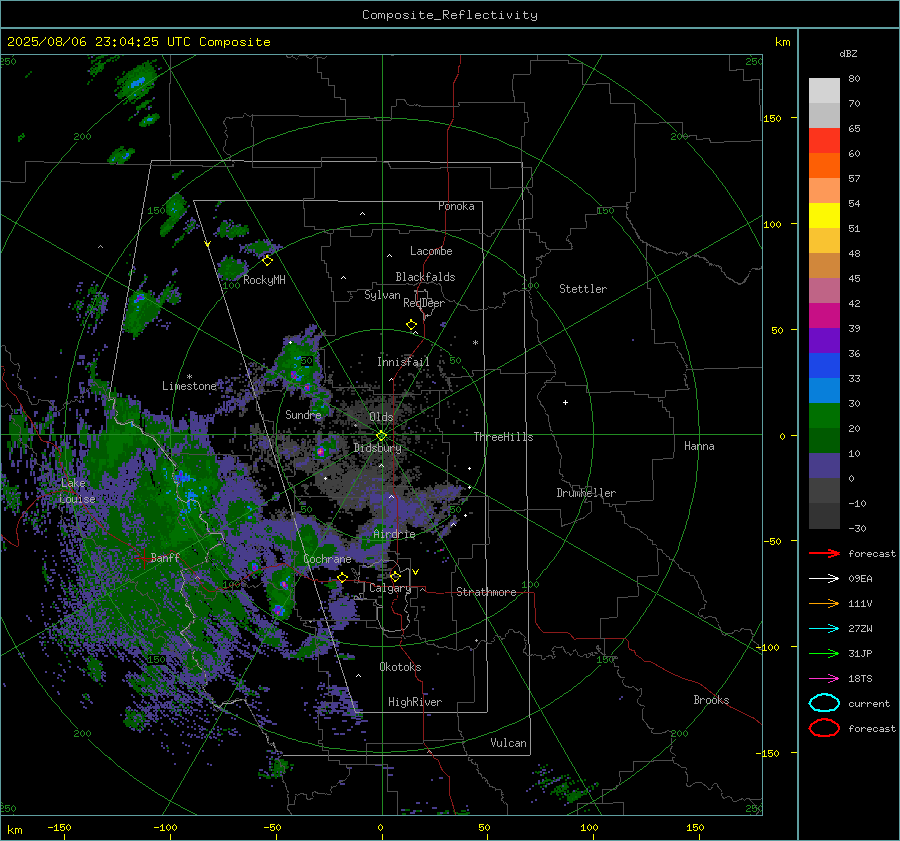900x841 pixels.
Task: Click the Strathmore city label
Action: [486, 592]
